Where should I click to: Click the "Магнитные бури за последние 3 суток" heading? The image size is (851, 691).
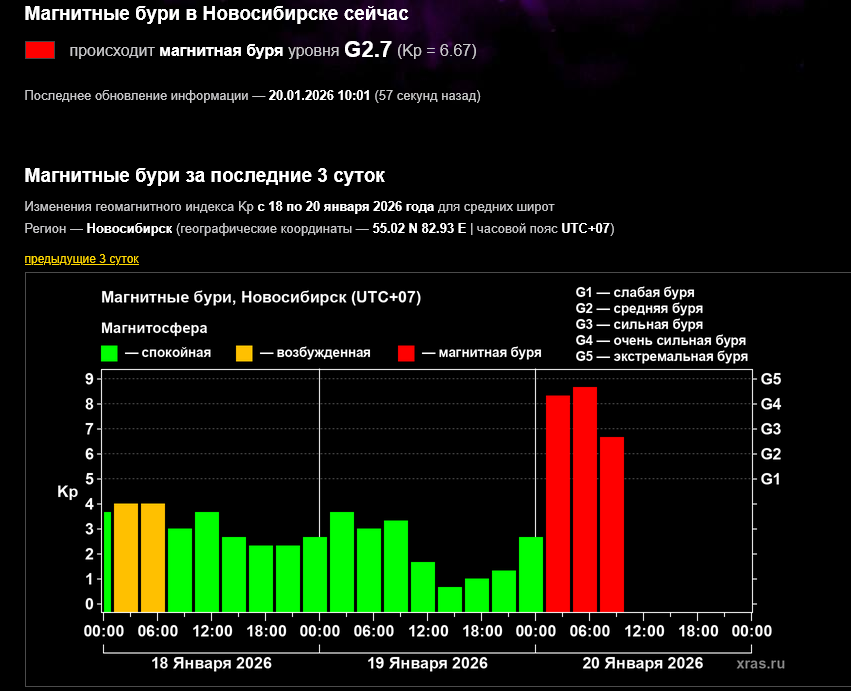point(204,176)
